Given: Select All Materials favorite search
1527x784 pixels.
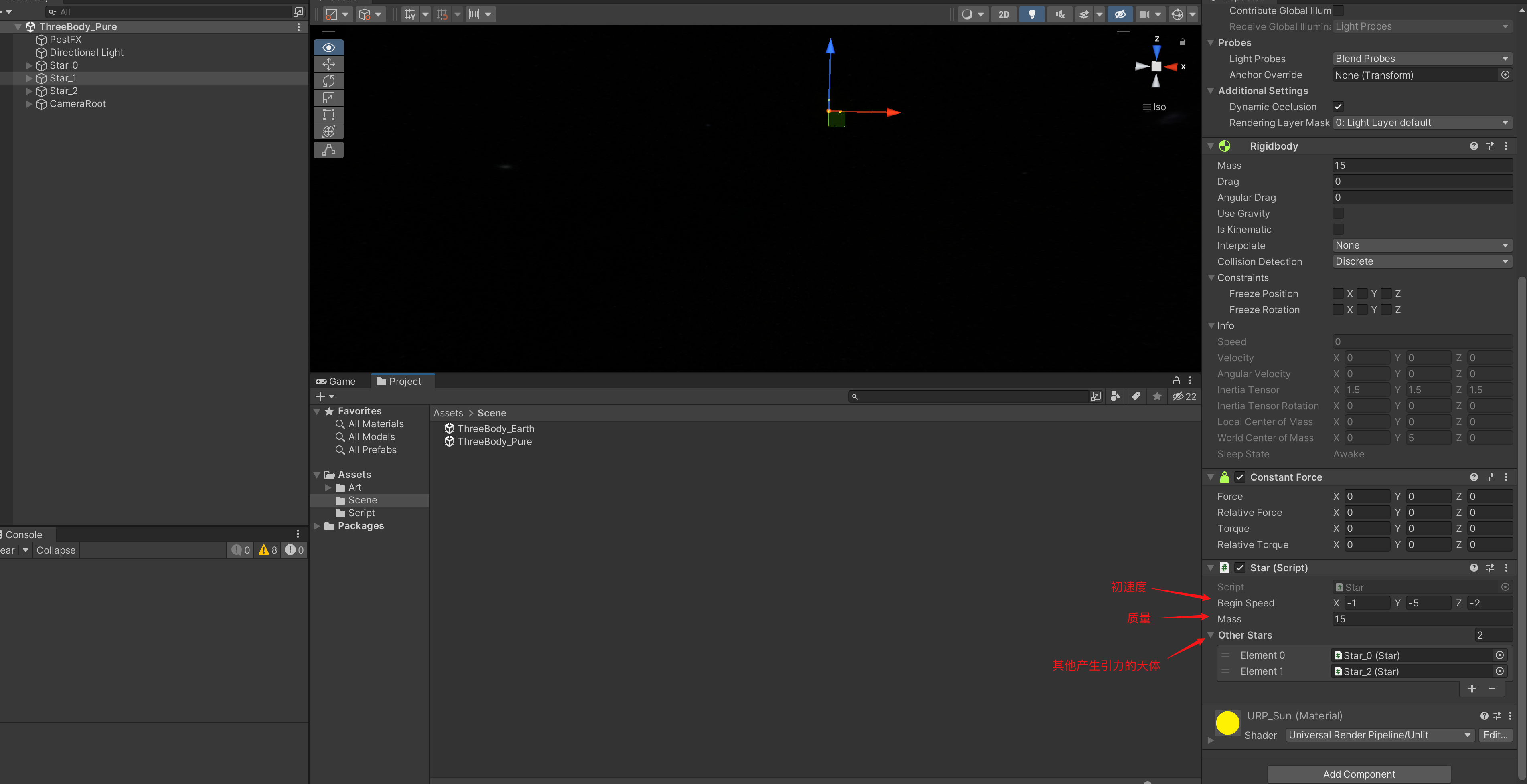Looking at the screenshot, I should [x=376, y=424].
